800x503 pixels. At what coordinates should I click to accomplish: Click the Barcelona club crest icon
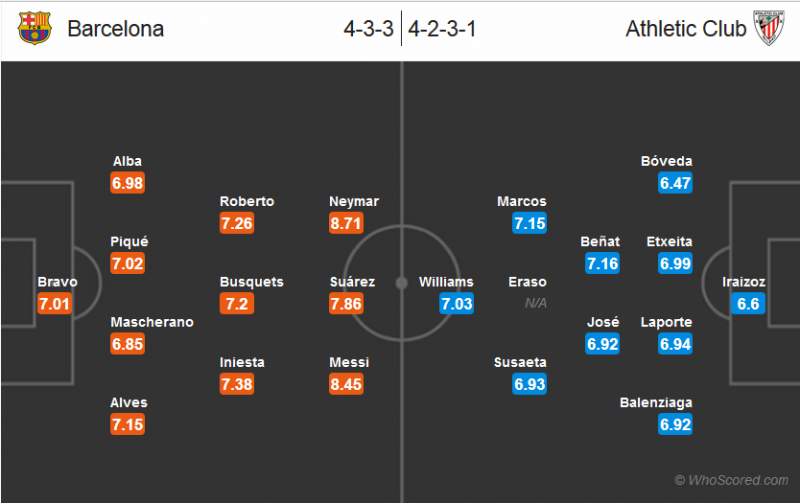[x=34, y=28]
